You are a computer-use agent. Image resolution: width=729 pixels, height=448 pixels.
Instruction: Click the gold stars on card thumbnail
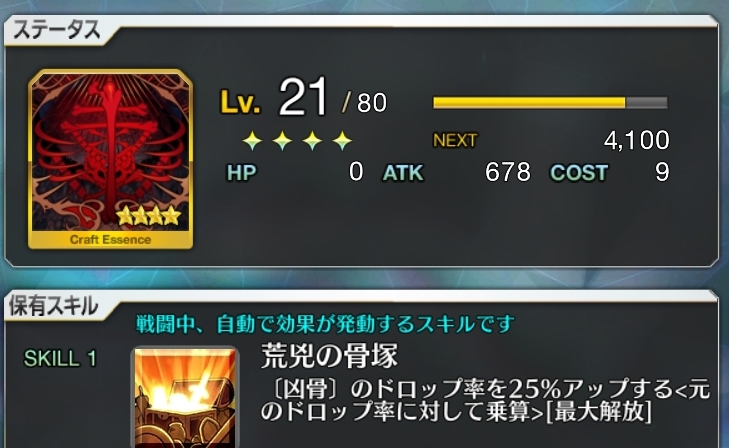pos(148,216)
